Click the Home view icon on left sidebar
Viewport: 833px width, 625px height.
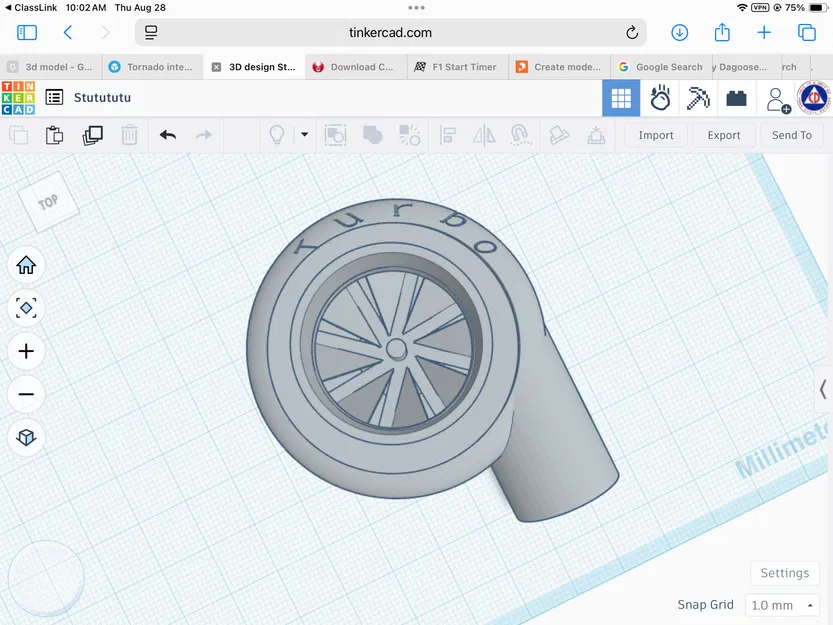(26, 265)
